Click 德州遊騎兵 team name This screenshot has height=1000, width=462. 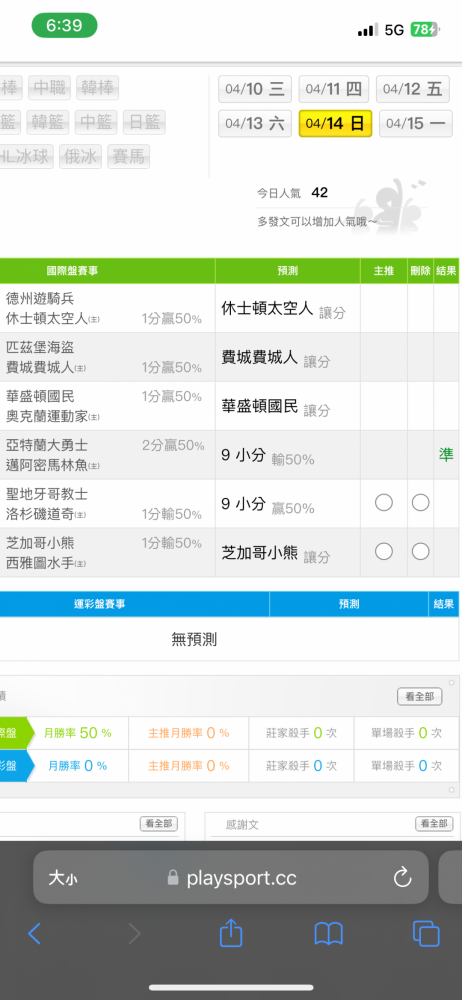pos(40,298)
